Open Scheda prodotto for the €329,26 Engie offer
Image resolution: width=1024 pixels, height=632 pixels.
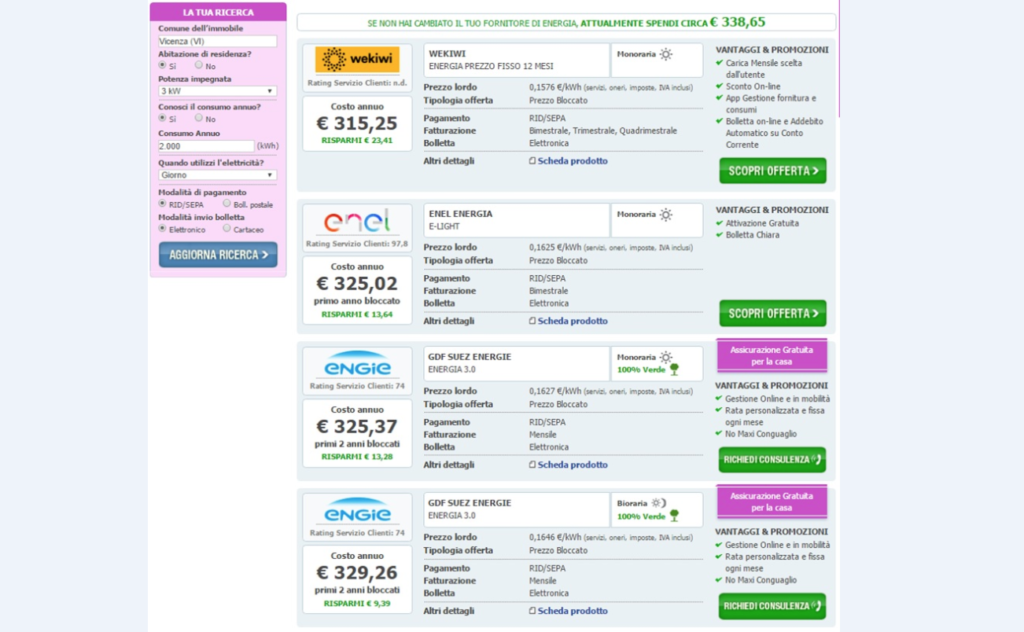coord(573,610)
